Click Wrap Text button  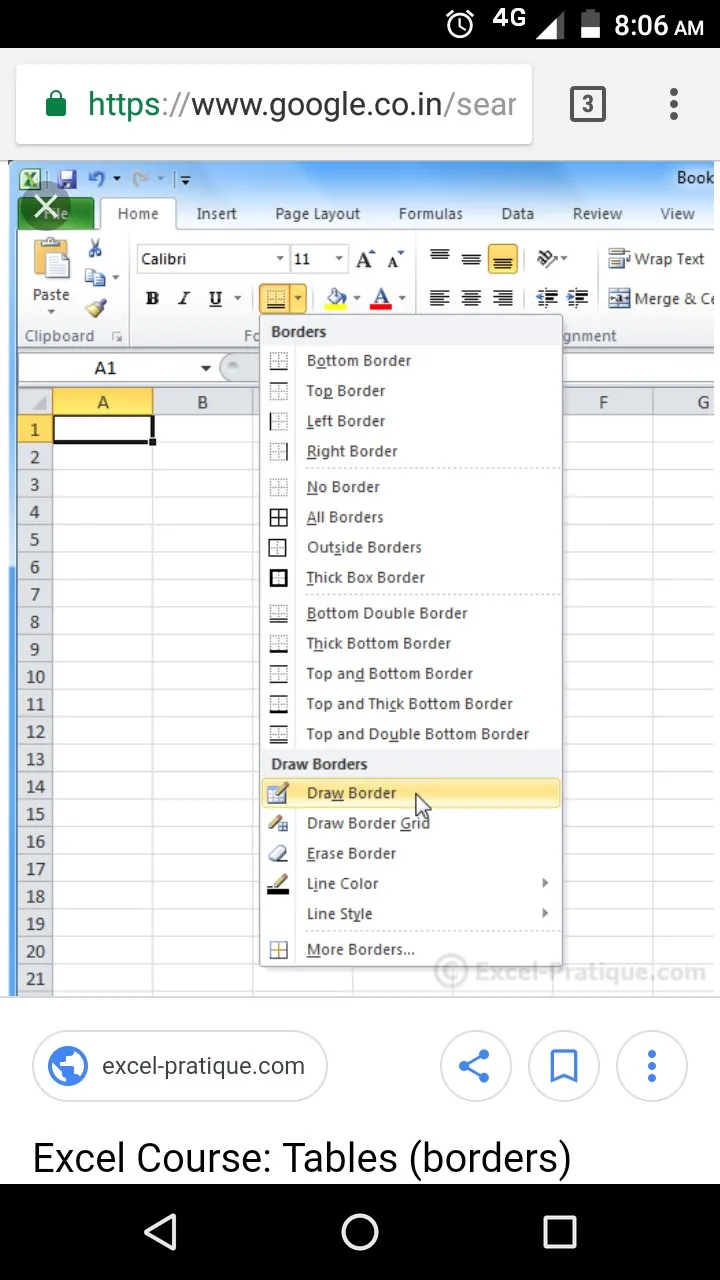[657, 259]
